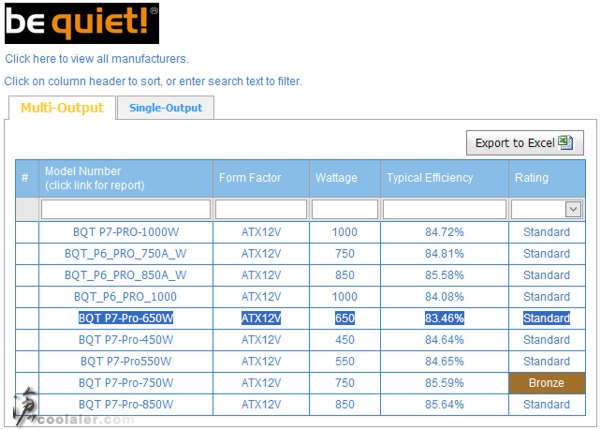
Task: Open report for BQT P7-Pro-850W
Action: coord(126,404)
